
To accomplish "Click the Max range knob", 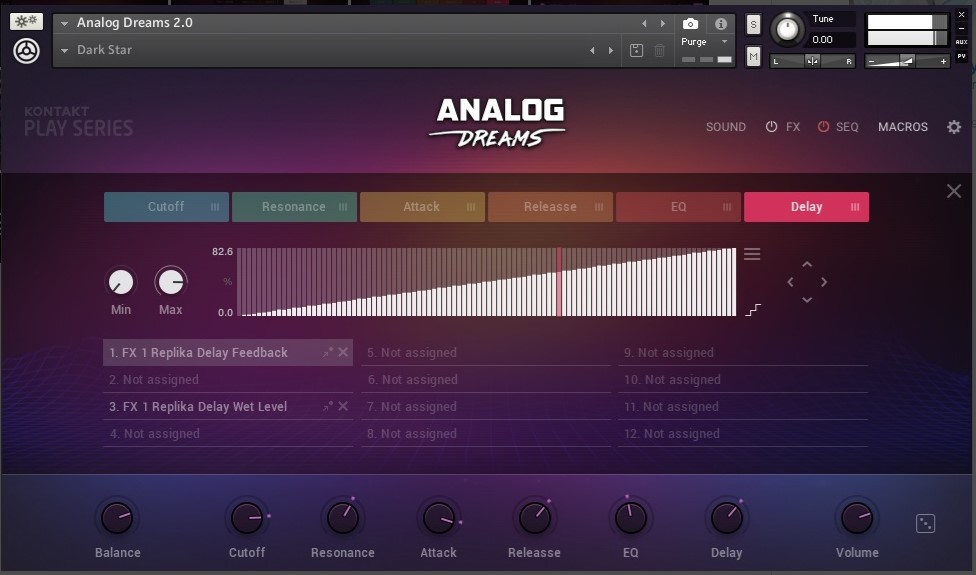I will [x=171, y=282].
